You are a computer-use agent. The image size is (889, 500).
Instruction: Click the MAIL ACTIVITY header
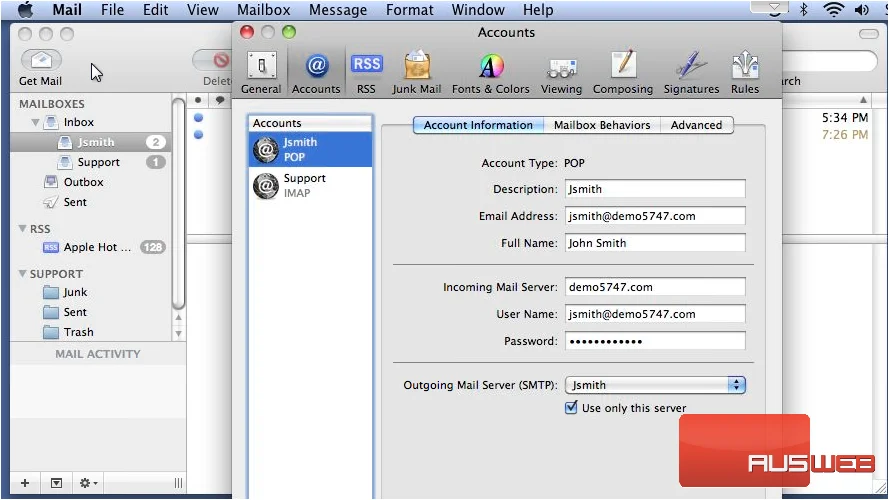tap(98, 354)
